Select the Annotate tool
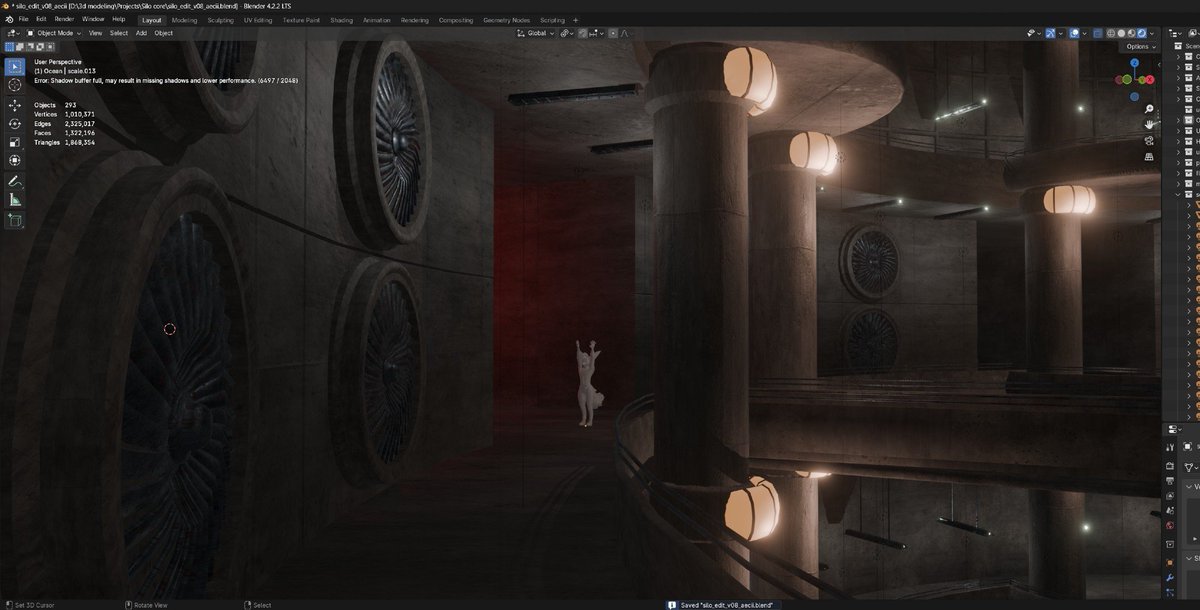This screenshot has width=1200, height=610. click(x=15, y=182)
